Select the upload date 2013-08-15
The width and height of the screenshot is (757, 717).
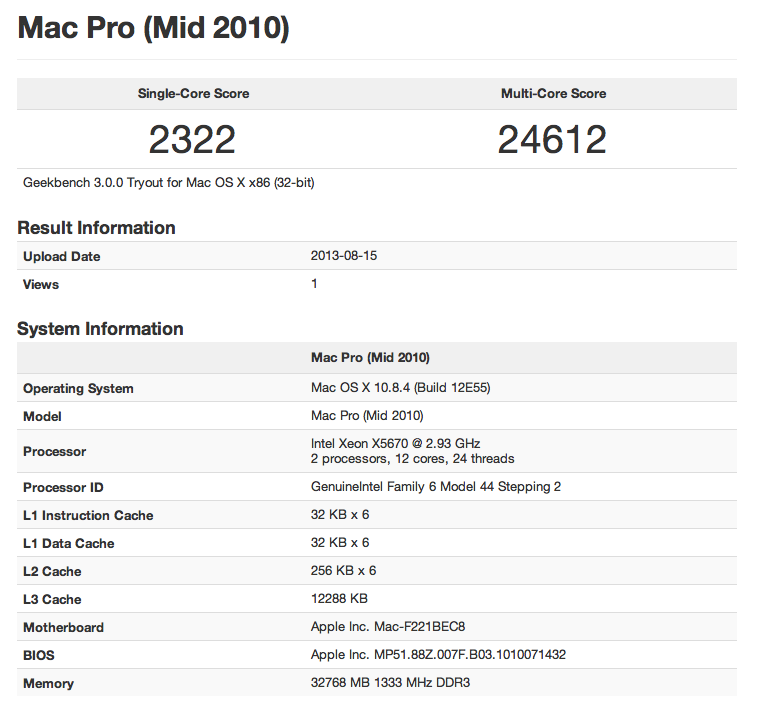pyautogui.click(x=344, y=256)
